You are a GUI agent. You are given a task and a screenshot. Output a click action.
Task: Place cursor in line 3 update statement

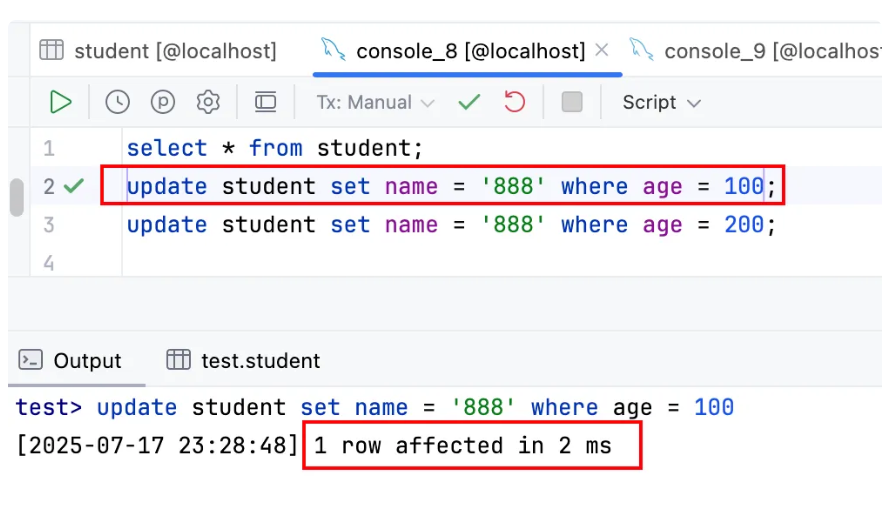coord(451,225)
